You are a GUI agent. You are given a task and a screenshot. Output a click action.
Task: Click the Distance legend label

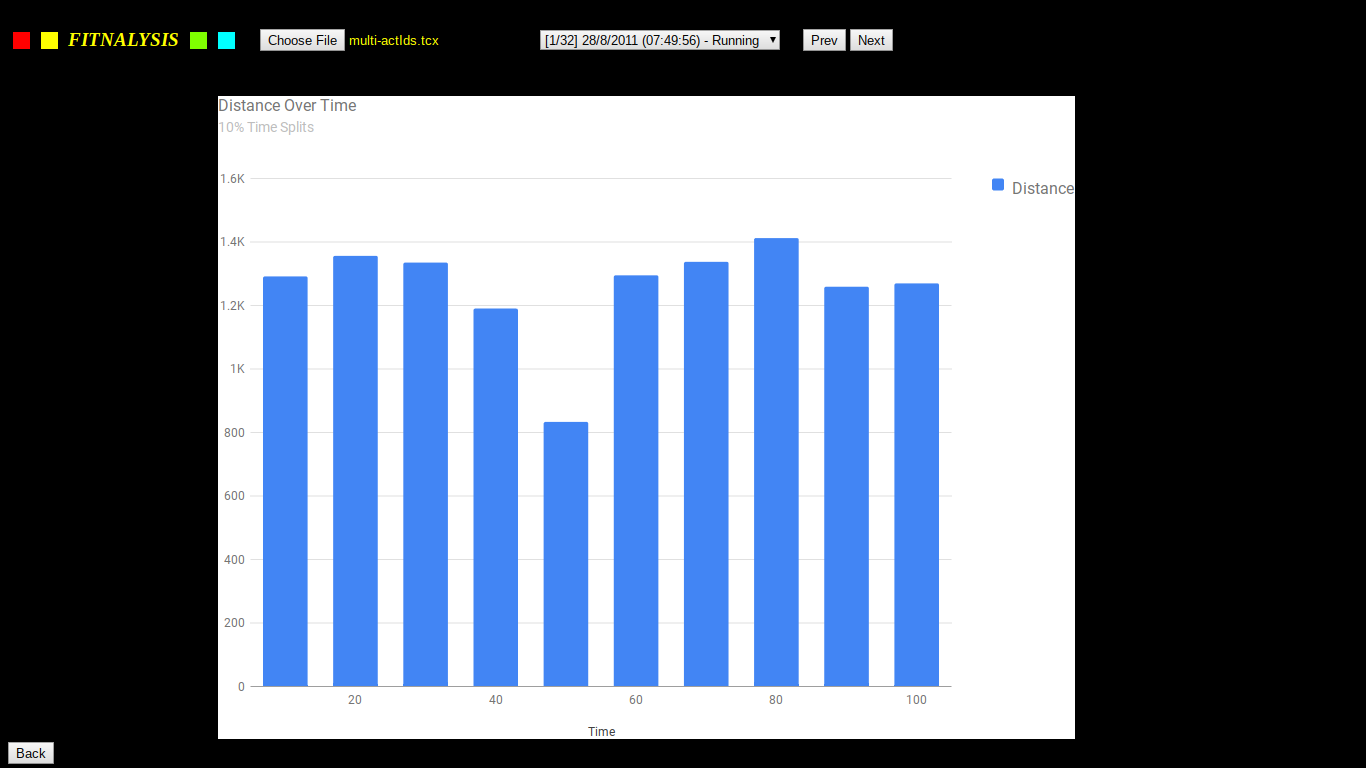point(1043,188)
